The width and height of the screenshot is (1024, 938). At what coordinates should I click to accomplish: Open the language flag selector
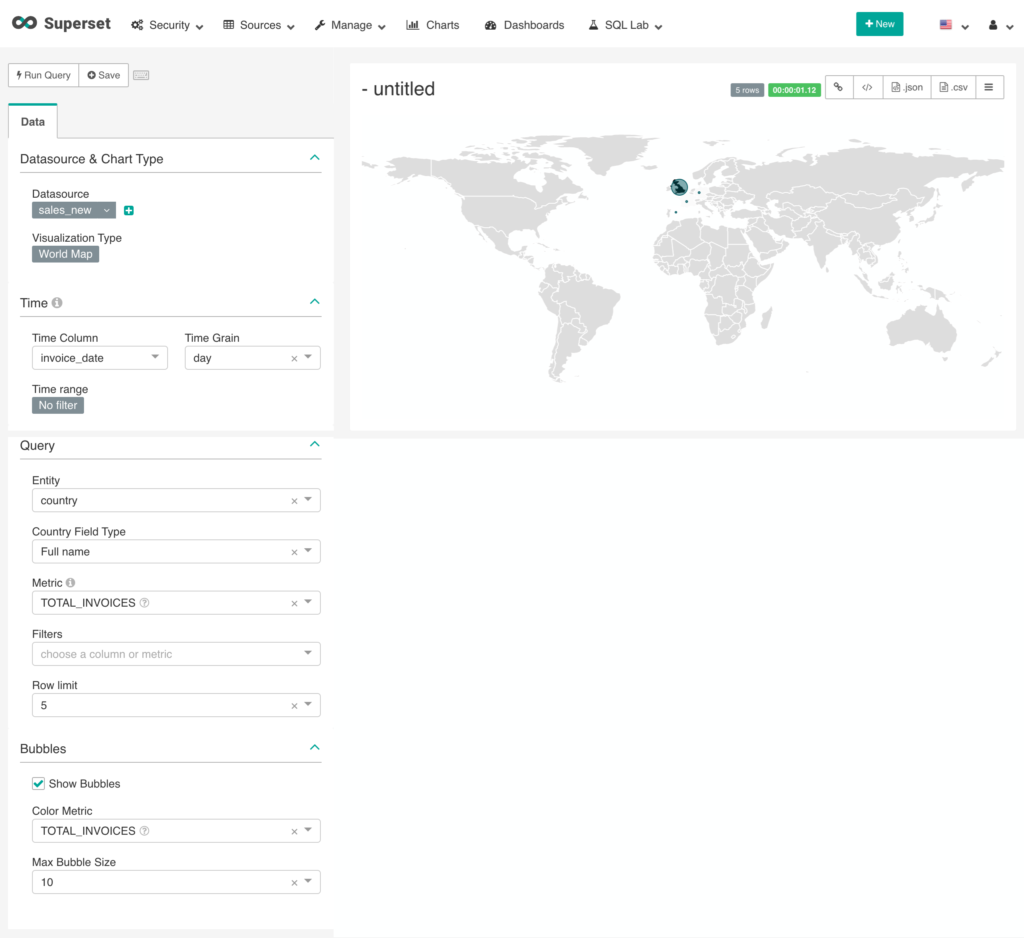pos(953,25)
